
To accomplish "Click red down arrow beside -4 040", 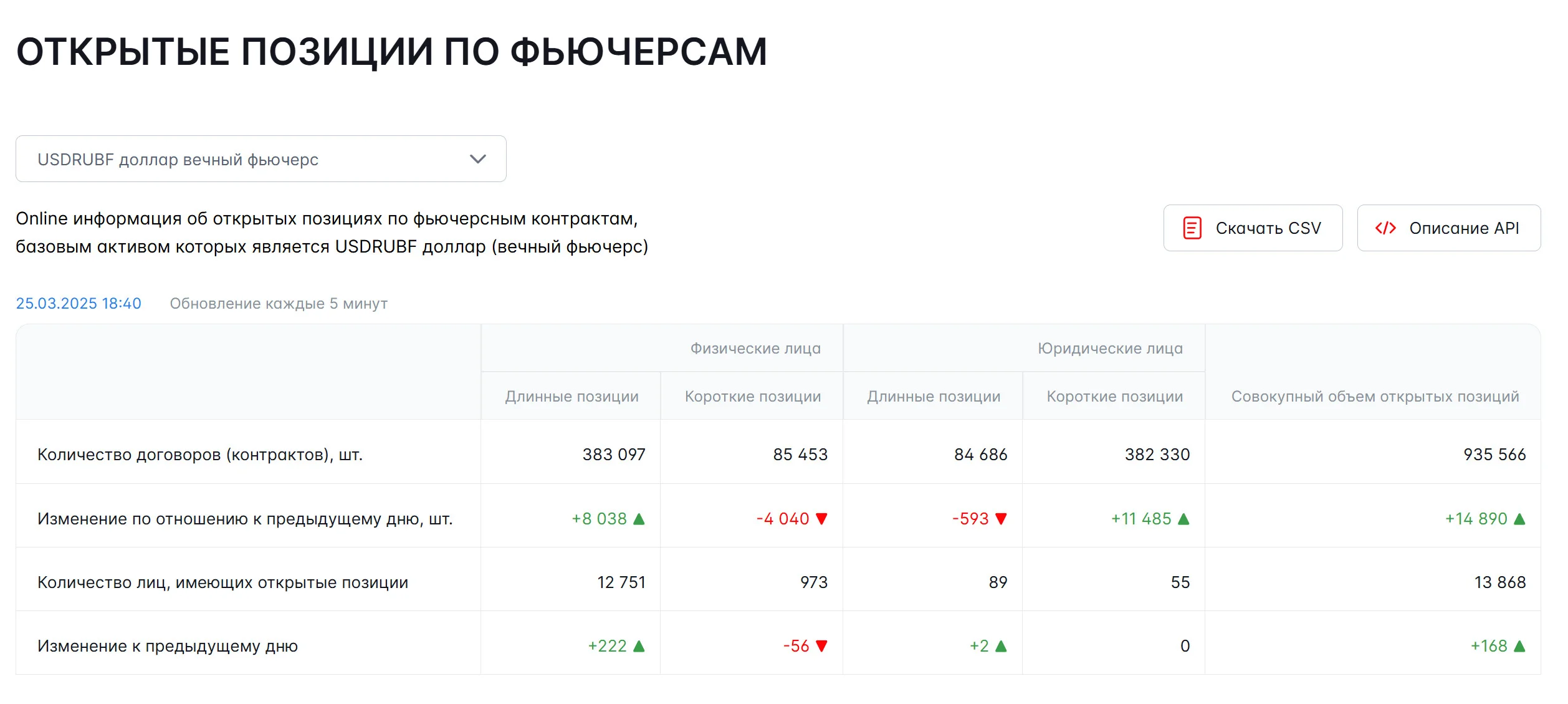I will pos(821,519).
